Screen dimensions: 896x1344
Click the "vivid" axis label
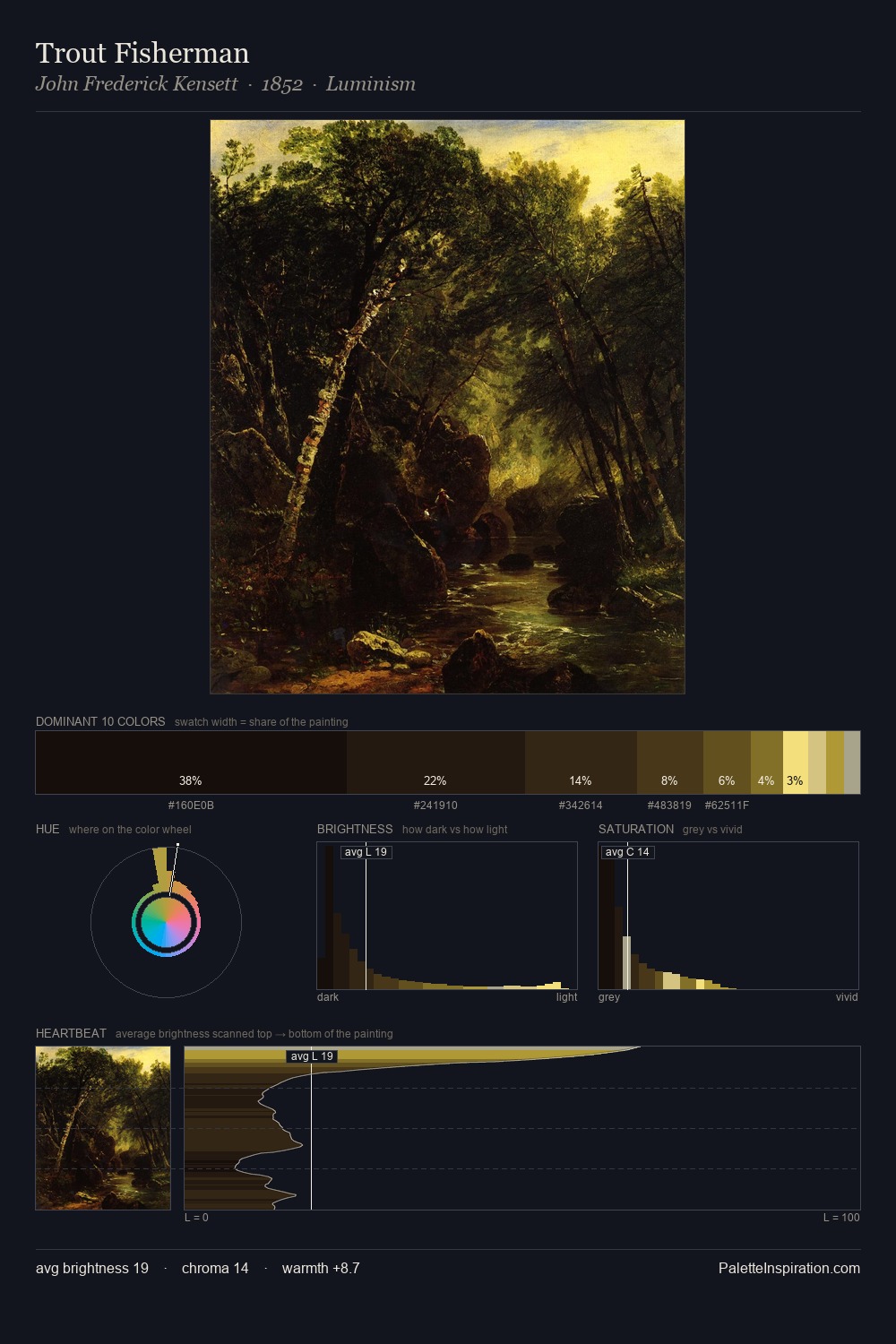847,997
